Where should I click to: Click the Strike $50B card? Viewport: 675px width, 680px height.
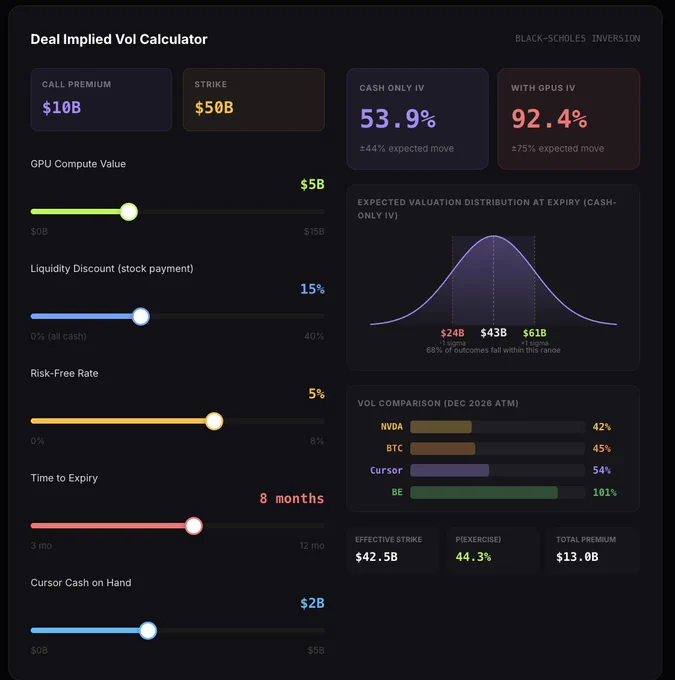tap(254, 99)
